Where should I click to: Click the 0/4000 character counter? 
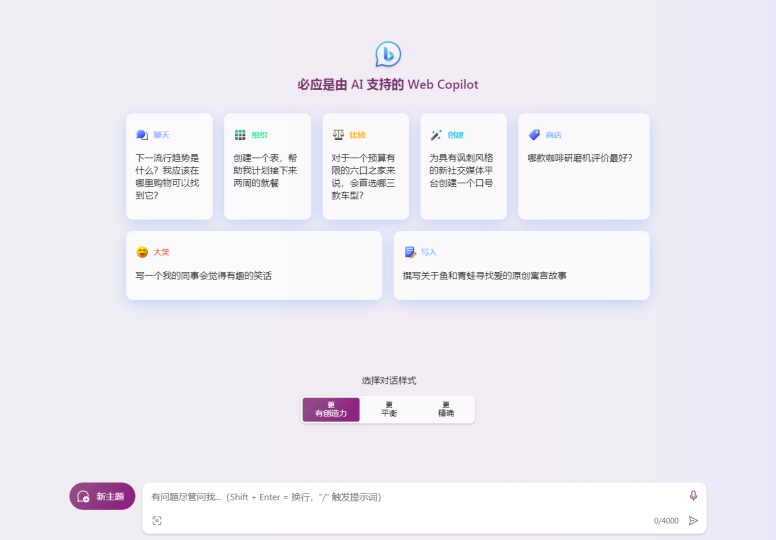pos(666,521)
